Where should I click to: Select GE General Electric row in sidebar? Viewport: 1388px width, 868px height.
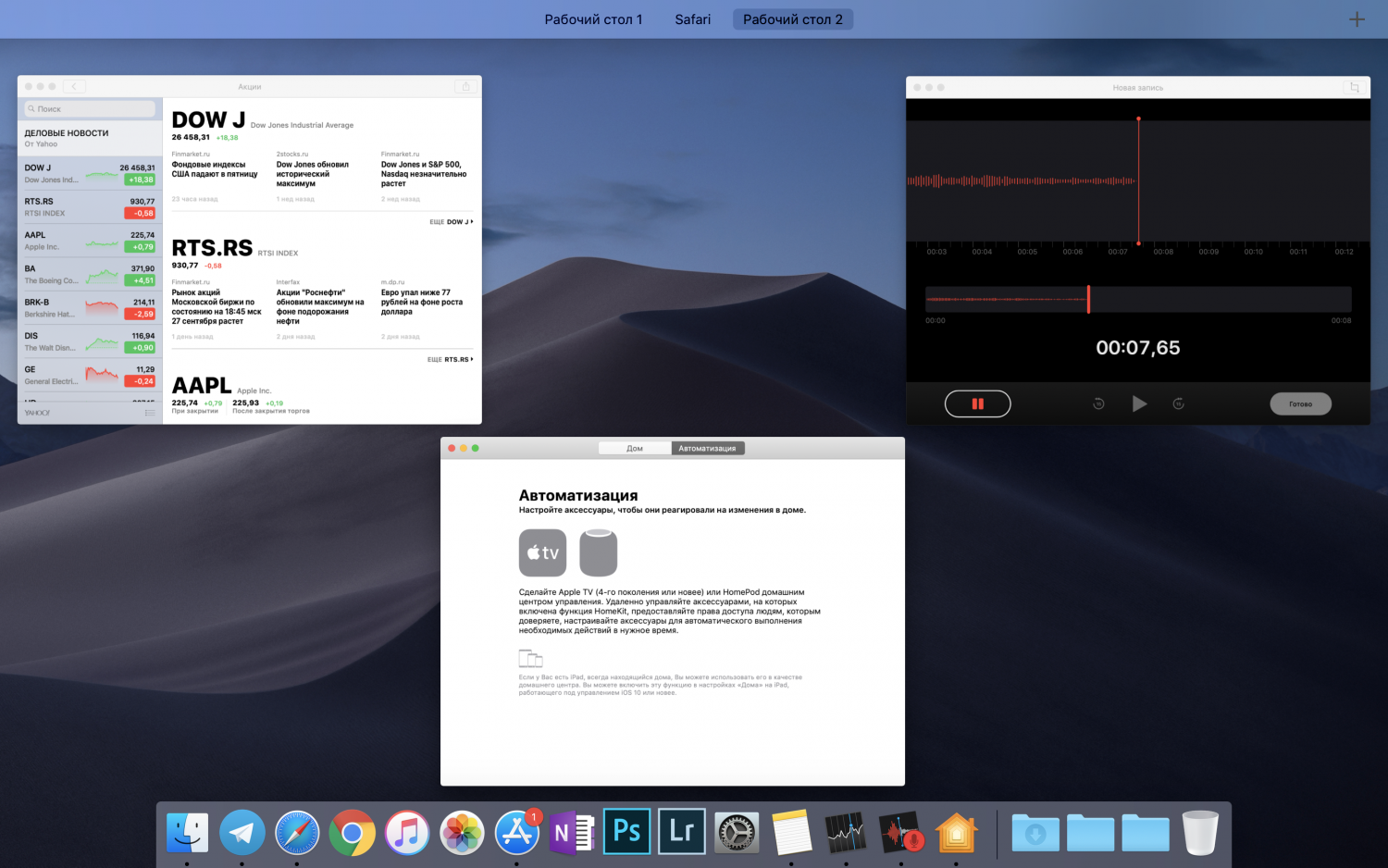(90, 375)
